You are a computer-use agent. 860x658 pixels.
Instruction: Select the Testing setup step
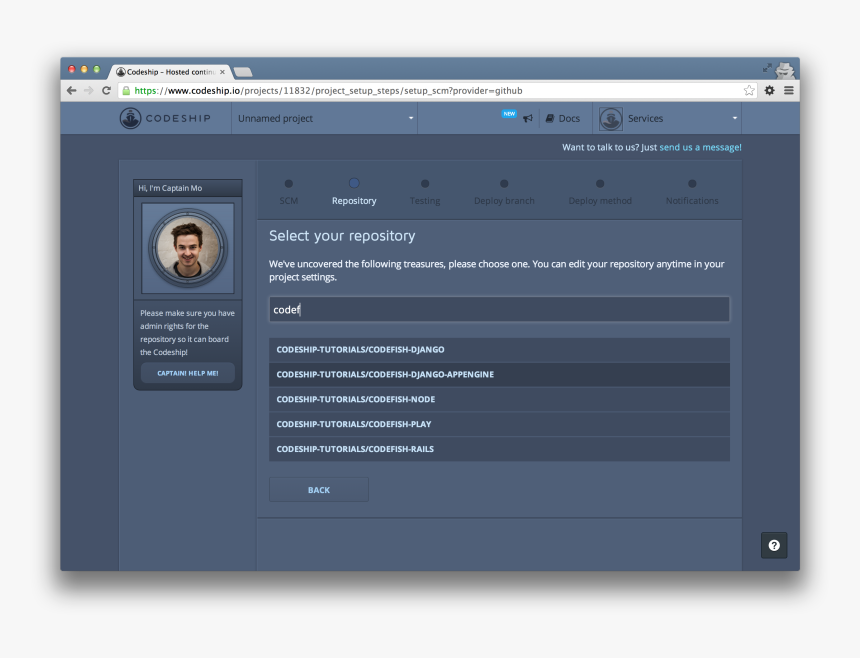tap(425, 192)
